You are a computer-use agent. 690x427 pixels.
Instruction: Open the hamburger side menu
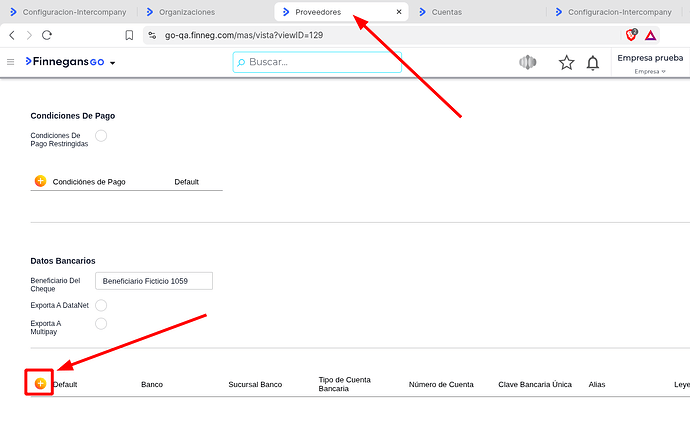tap(11, 62)
